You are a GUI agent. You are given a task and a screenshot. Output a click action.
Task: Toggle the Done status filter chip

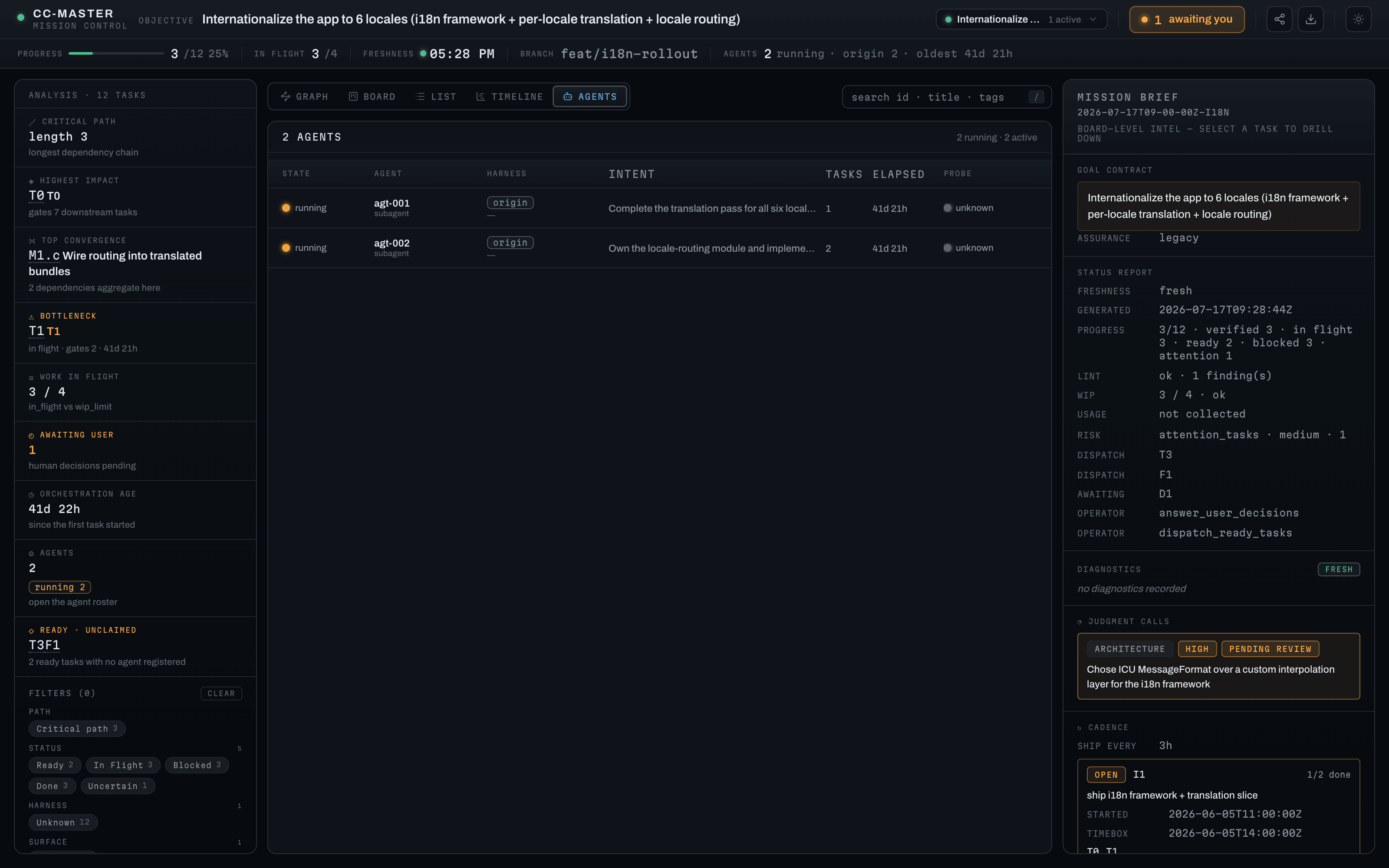52,786
